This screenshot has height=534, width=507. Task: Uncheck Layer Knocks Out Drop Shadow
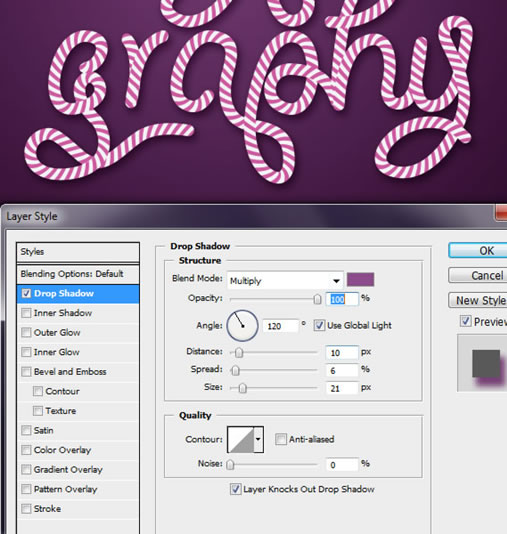click(x=235, y=489)
